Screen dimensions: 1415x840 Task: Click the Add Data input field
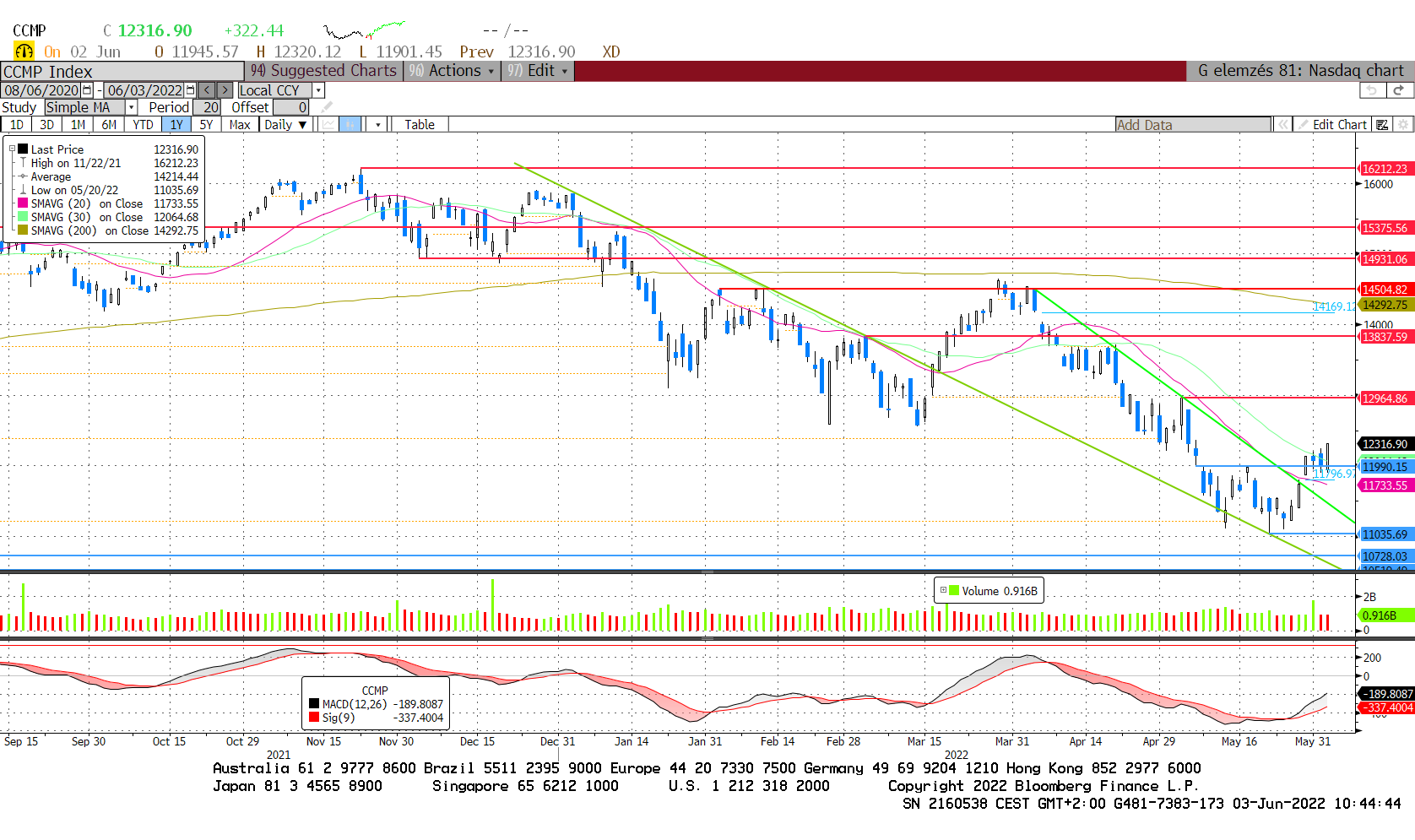(x=1193, y=125)
